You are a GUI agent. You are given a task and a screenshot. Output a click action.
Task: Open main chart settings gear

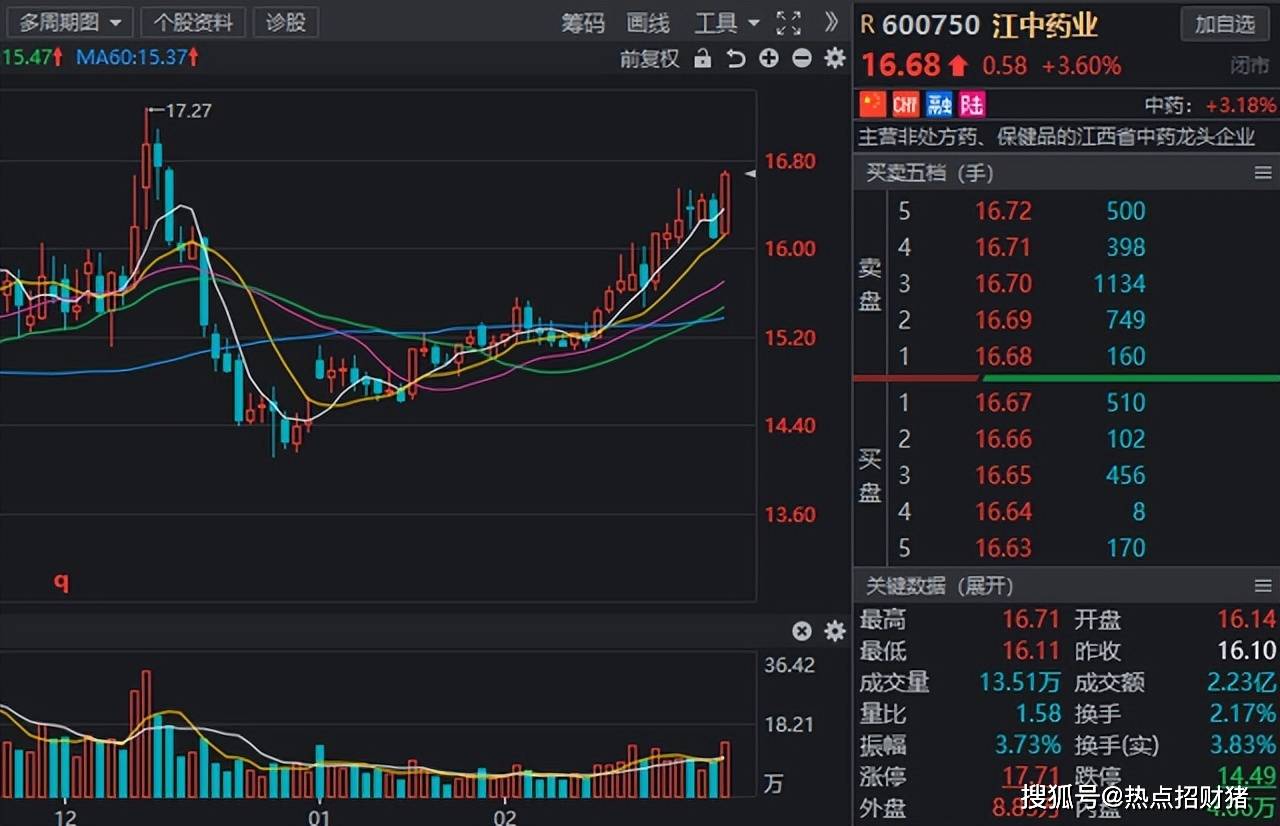(834, 59)
